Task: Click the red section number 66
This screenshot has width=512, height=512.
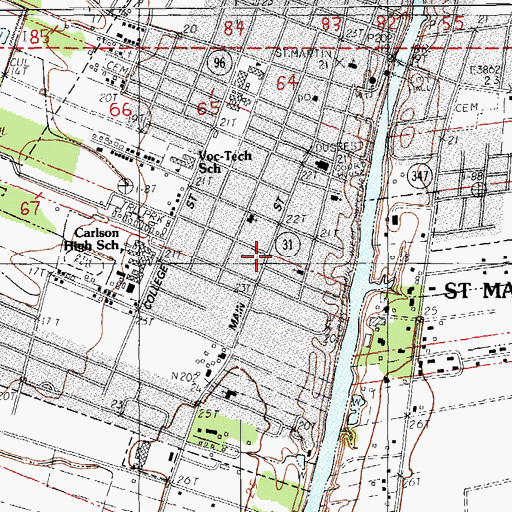Action: point(121,109)
